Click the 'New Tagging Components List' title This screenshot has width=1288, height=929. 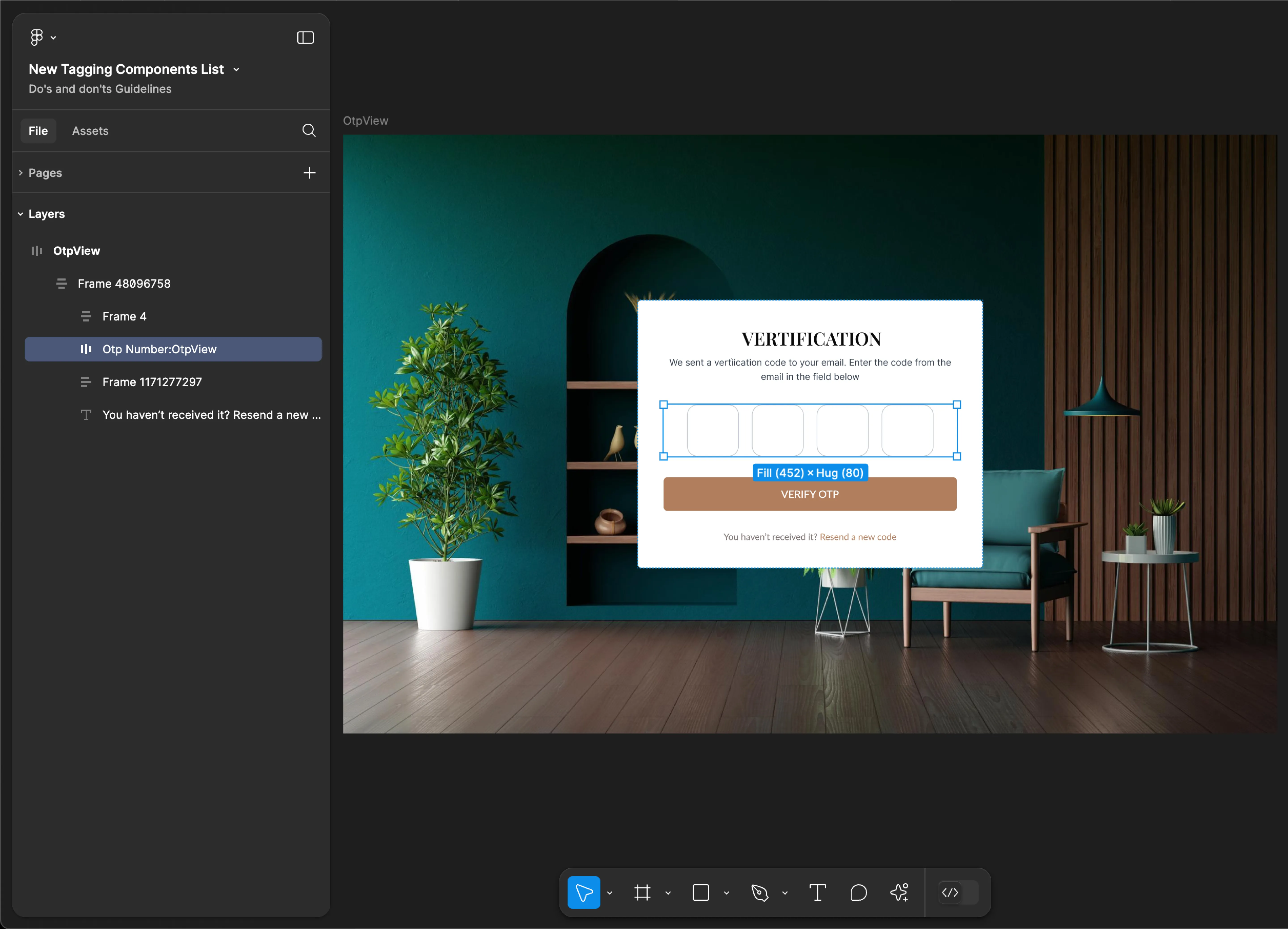[126, 69]
